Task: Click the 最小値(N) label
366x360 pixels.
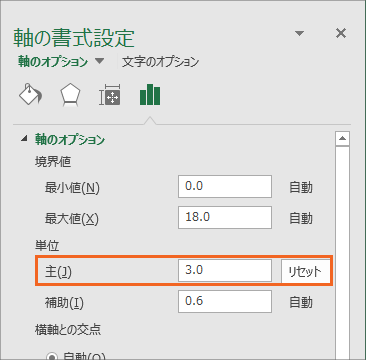Action: tap(72, 189)
